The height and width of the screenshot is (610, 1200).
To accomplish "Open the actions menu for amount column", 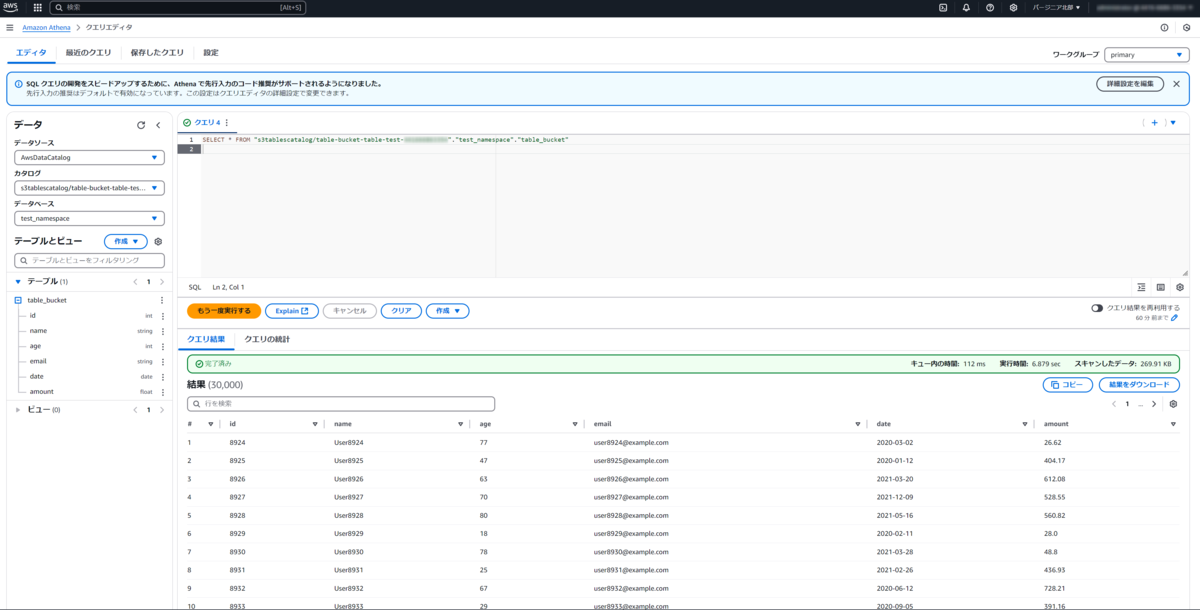I will pyautogui.click(x=162, y=392).
